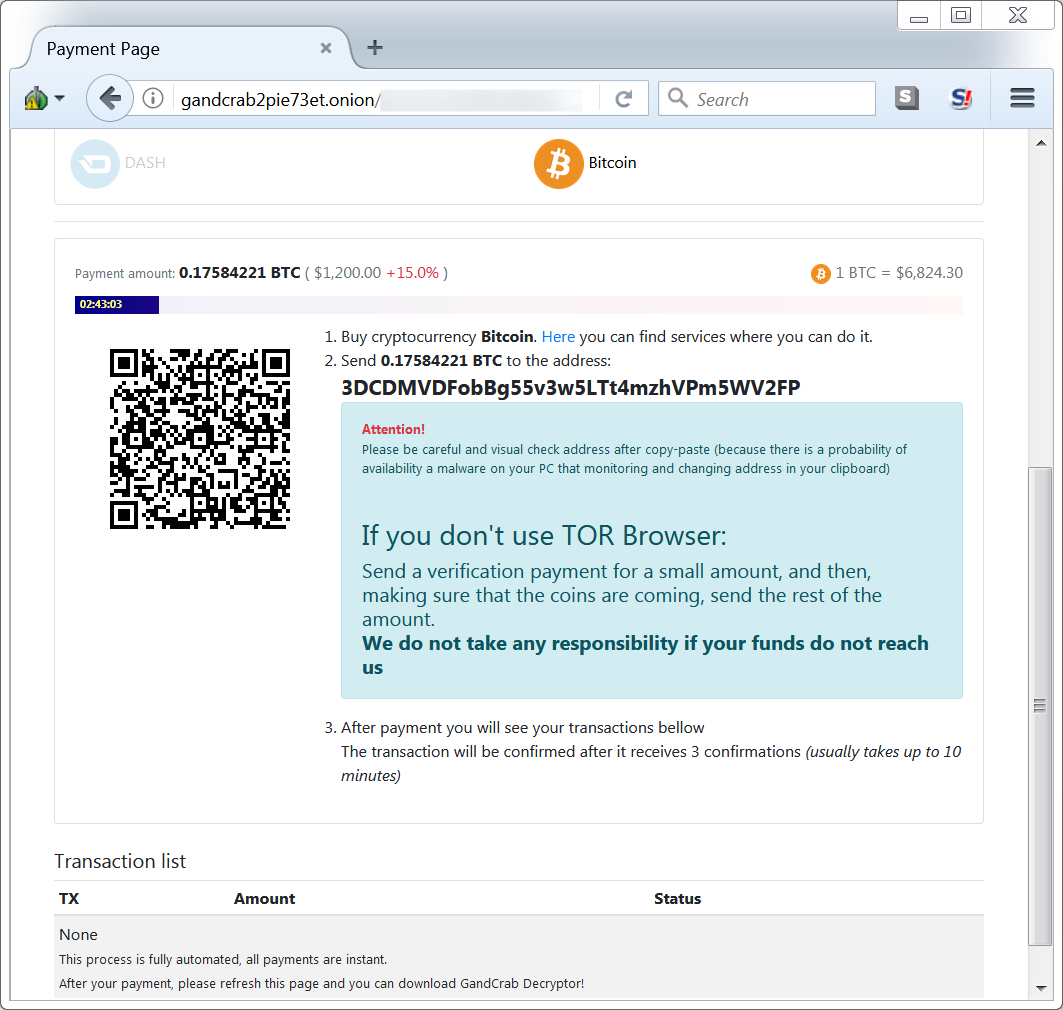Click the 'If you don't use TOR Browser' heading
1063x1010 pixels.
click(544, 536)
